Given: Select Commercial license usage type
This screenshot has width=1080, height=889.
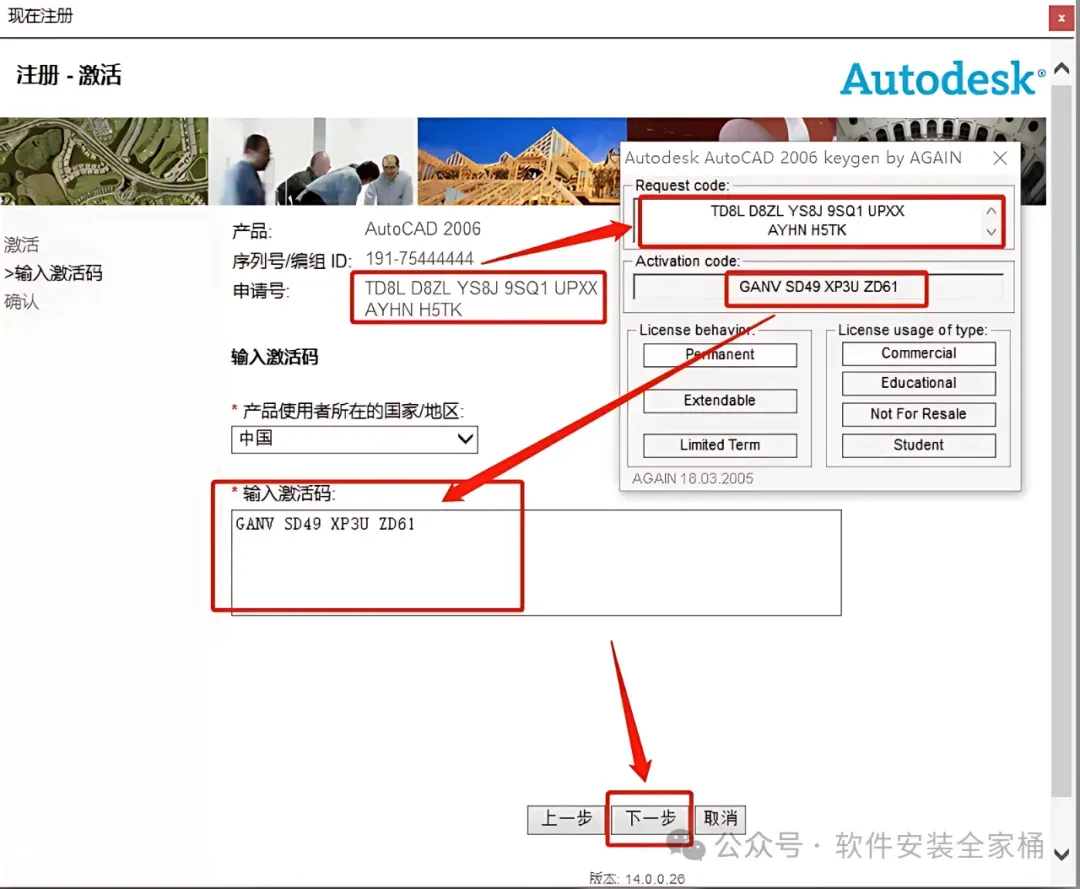Looking at the screenshot, I should pyautogui.click(x=919, y=353).
